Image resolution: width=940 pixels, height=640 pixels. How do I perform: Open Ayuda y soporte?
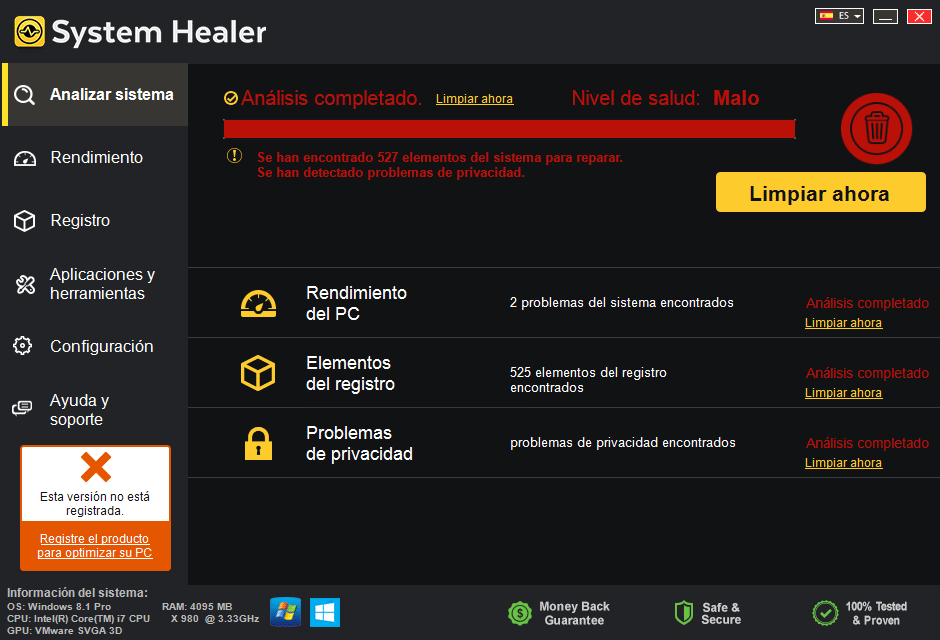tap(95, 409)
